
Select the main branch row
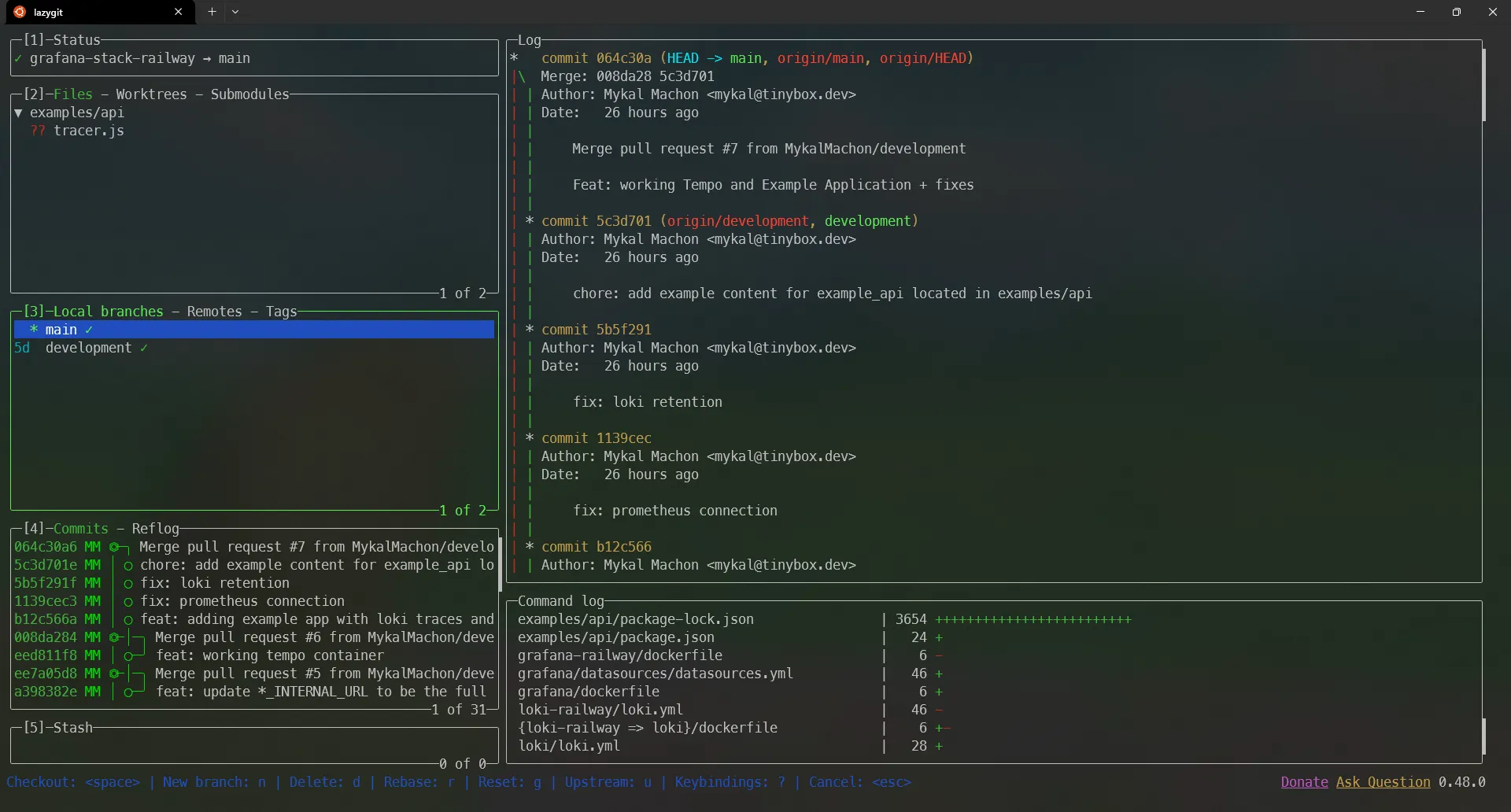click(254, 330)
